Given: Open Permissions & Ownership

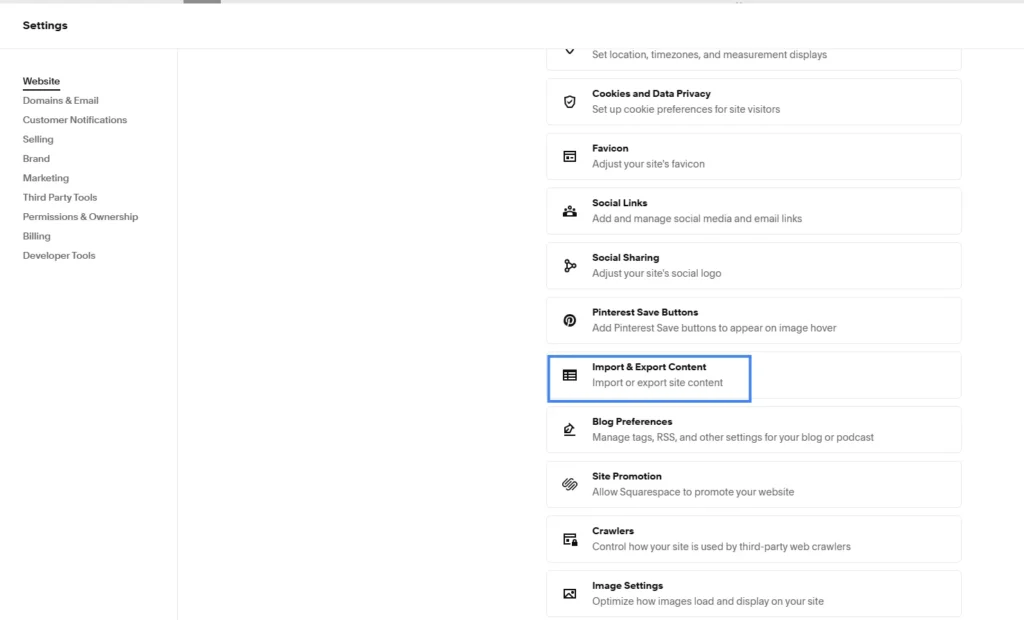Looking at the screenshot, I should [80, 217].
